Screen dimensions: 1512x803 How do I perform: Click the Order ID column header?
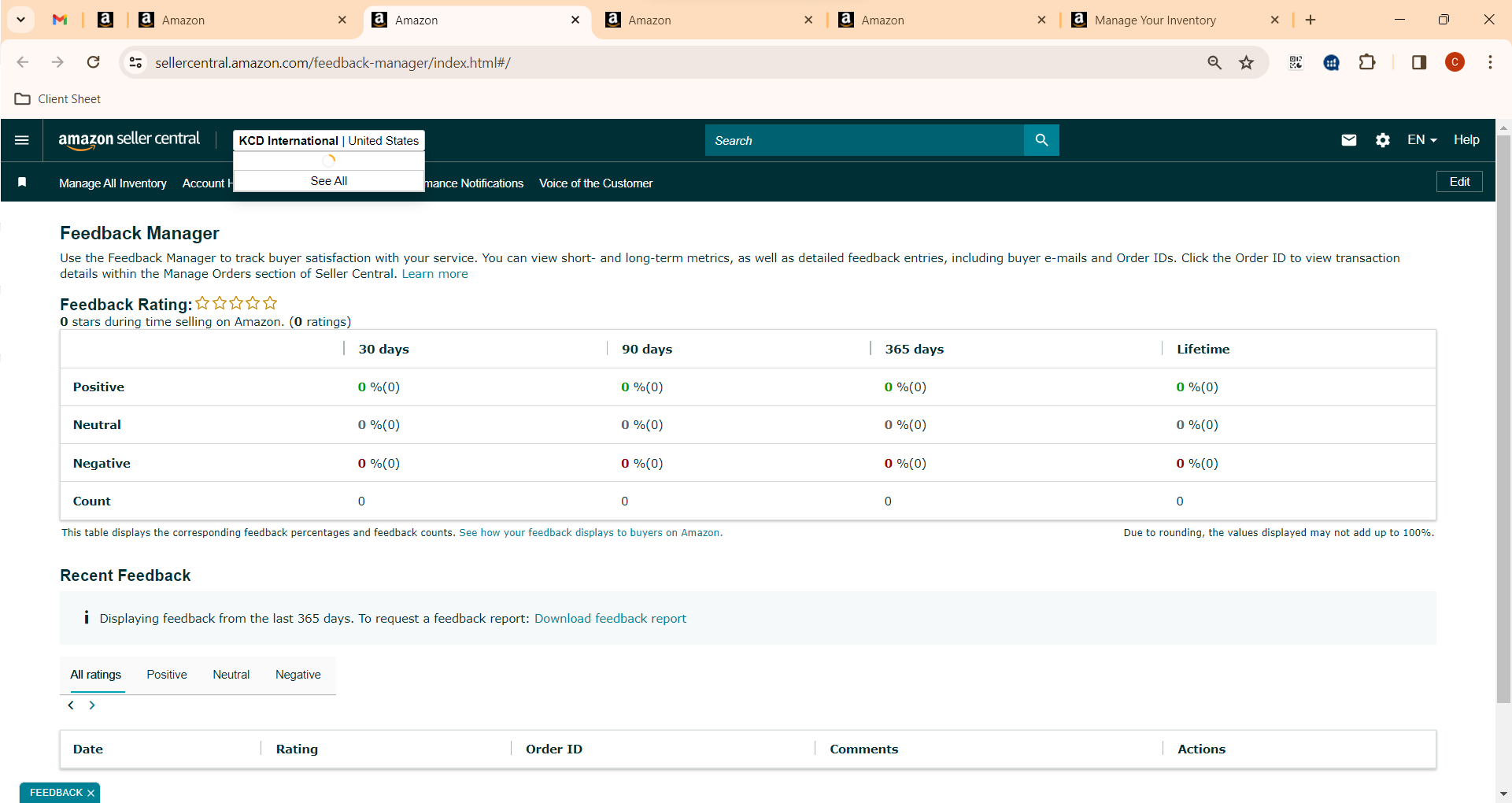(x=554, y=749)
